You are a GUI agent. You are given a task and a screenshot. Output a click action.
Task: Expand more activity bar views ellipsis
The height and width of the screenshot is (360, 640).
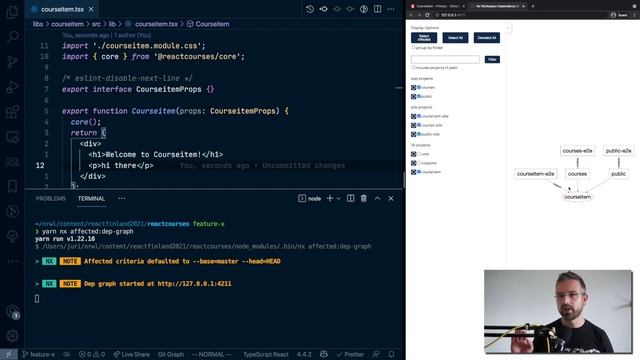pyautogui.click(x=12, y=261)
